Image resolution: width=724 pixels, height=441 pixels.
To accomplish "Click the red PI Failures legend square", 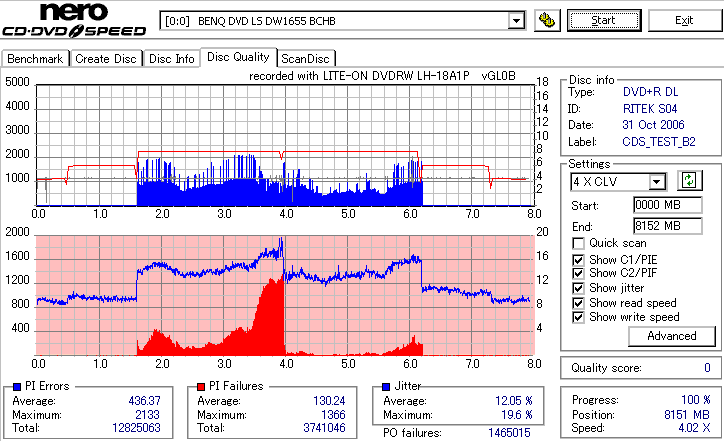I will point(201,387).
